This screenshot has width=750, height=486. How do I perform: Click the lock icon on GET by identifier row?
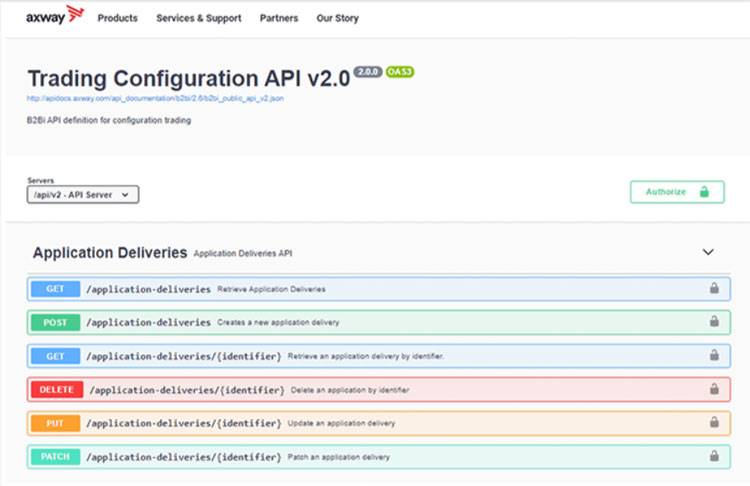[714, 355]
